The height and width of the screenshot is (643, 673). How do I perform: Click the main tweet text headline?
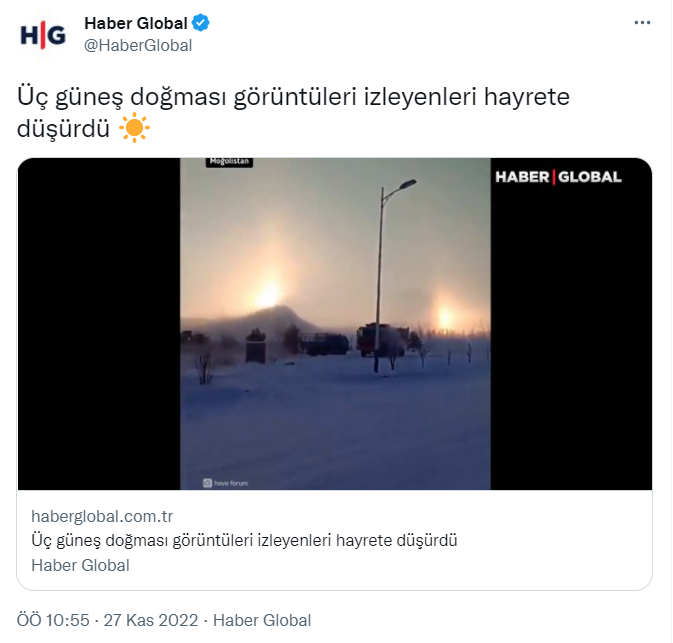(293, 112)
